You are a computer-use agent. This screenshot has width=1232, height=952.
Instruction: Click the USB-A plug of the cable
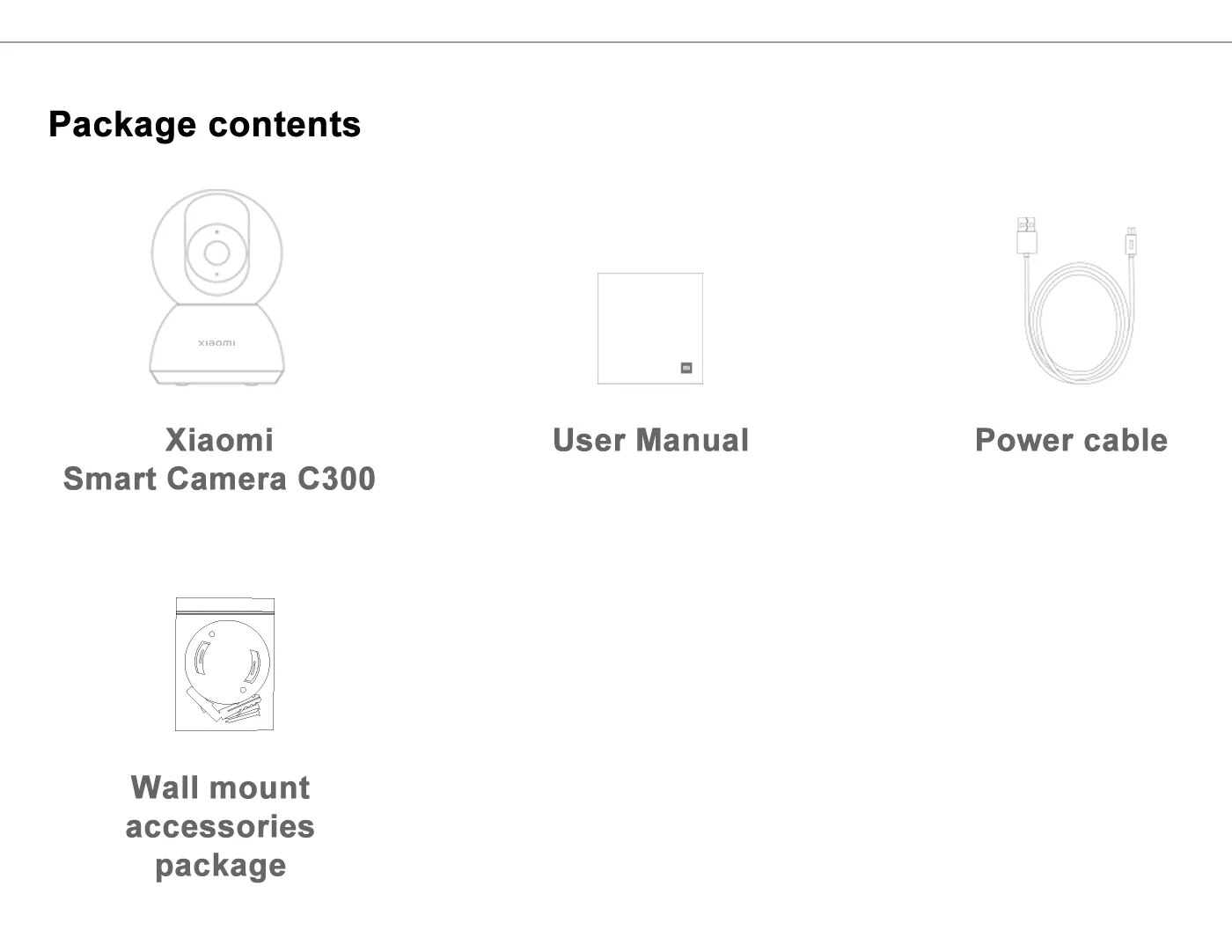tap(1026, 235)
